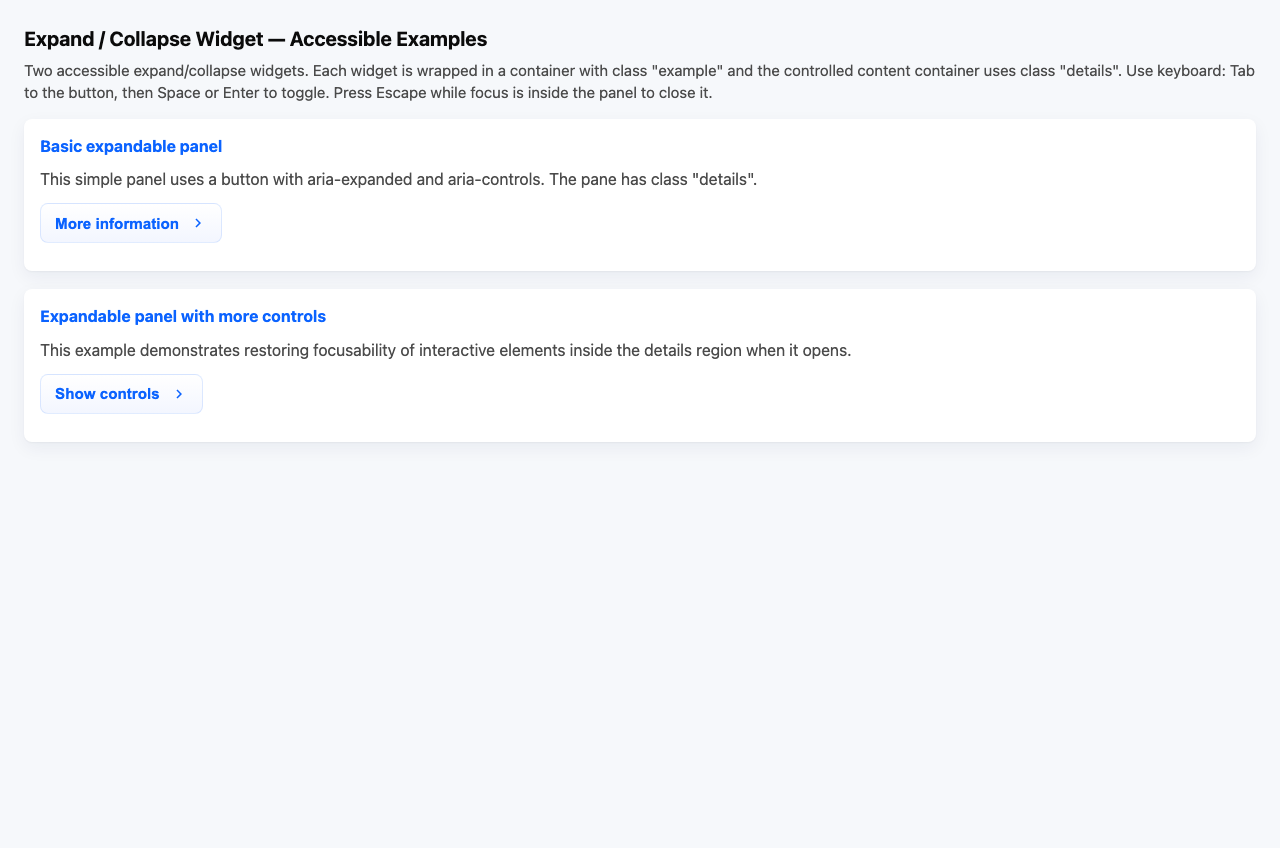Click the description about restoring focusability

[x=446, y=350]
